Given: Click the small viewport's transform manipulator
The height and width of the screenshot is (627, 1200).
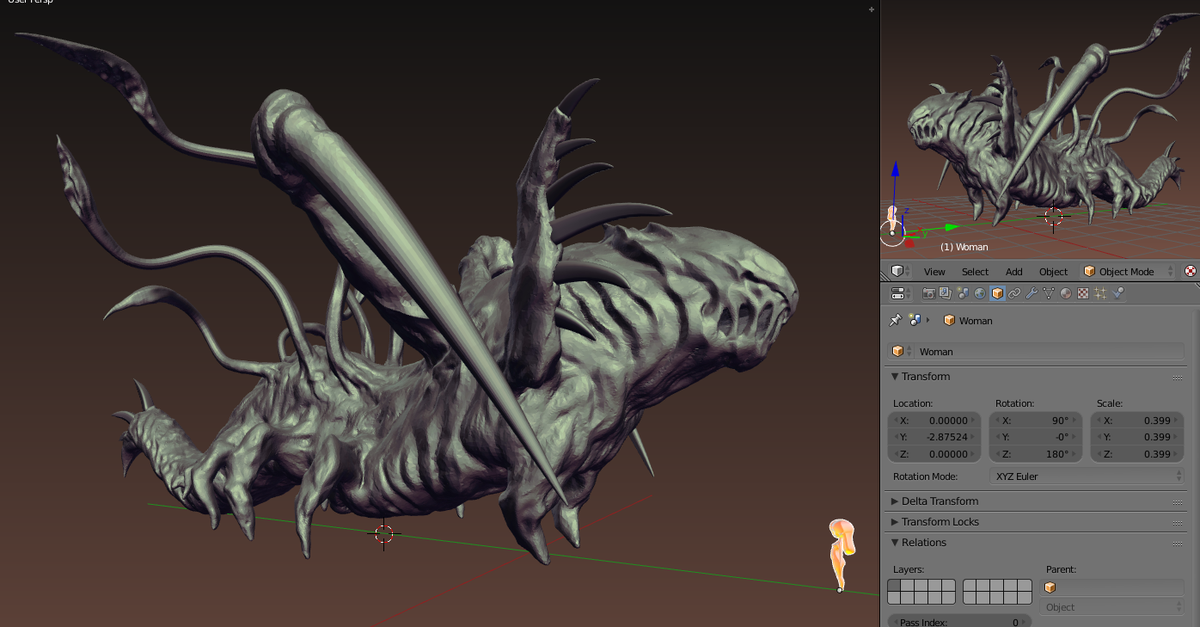Looking at the screenshot, I should [x=892, y=232].
